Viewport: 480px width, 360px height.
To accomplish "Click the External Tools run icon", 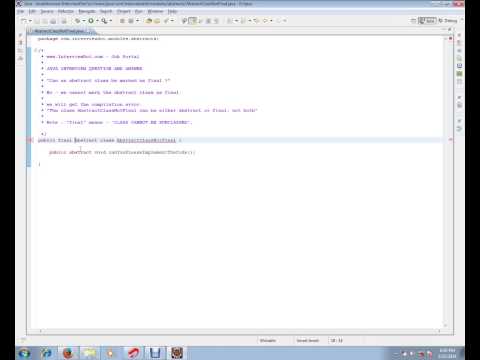I will point(104,21).
